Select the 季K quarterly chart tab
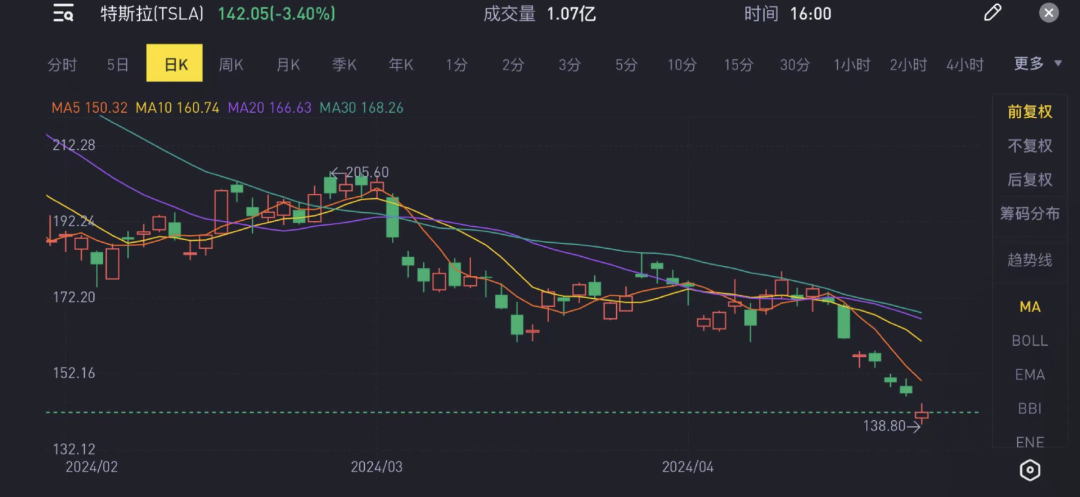The width and height of the screenshot is (1080, 497). coord(344,64)
